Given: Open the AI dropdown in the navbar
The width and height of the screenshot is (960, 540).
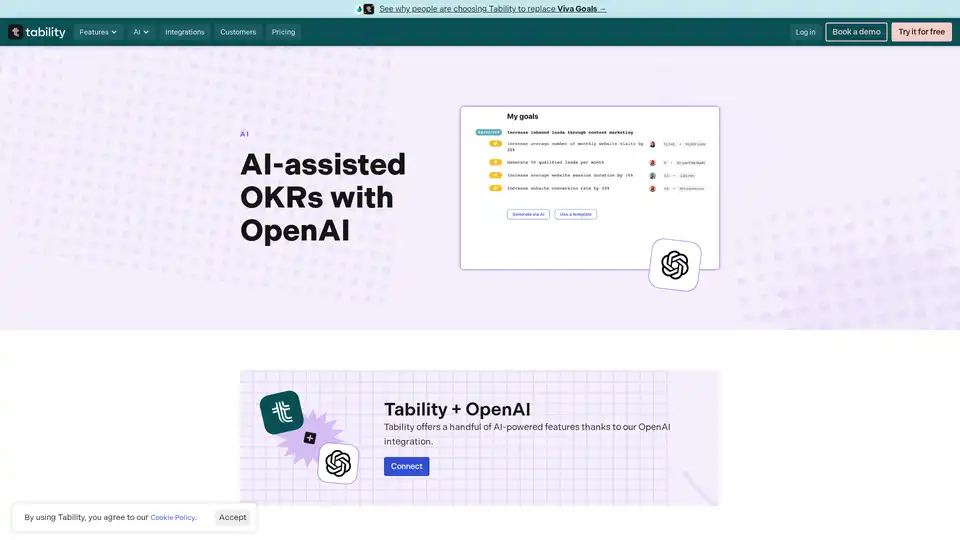Looking at the screenshot, I should point(141,32).
